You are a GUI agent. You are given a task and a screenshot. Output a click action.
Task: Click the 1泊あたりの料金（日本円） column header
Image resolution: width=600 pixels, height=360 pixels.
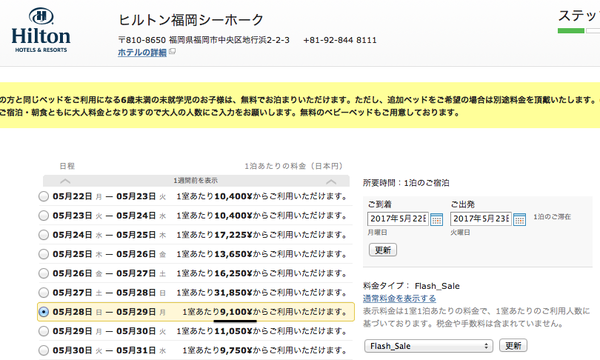(294, 166)
